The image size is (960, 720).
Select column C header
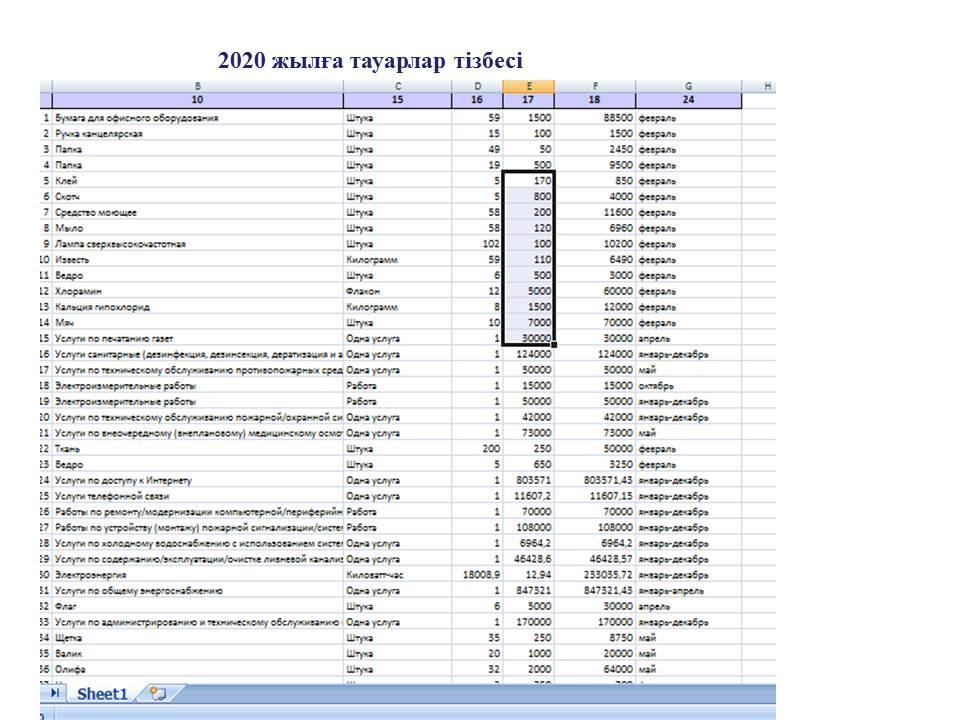(x=397, y=86)
